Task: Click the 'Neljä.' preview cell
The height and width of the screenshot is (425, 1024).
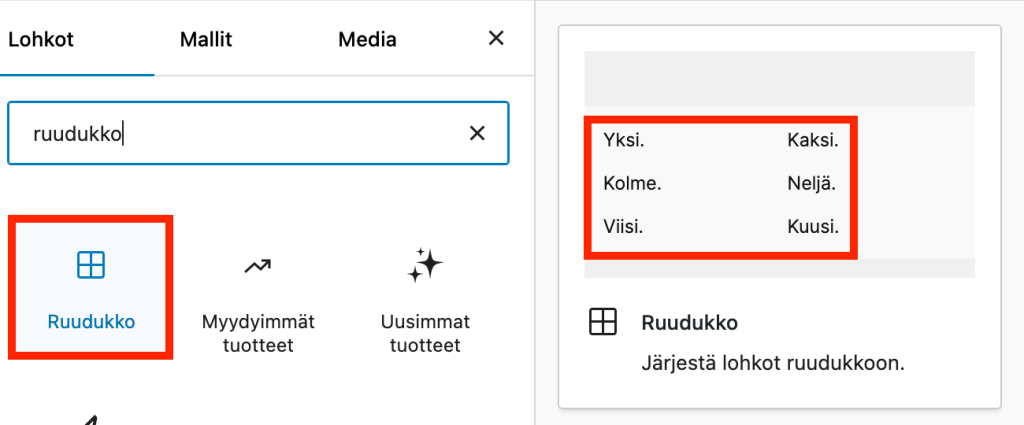Action: click(811, 183)
